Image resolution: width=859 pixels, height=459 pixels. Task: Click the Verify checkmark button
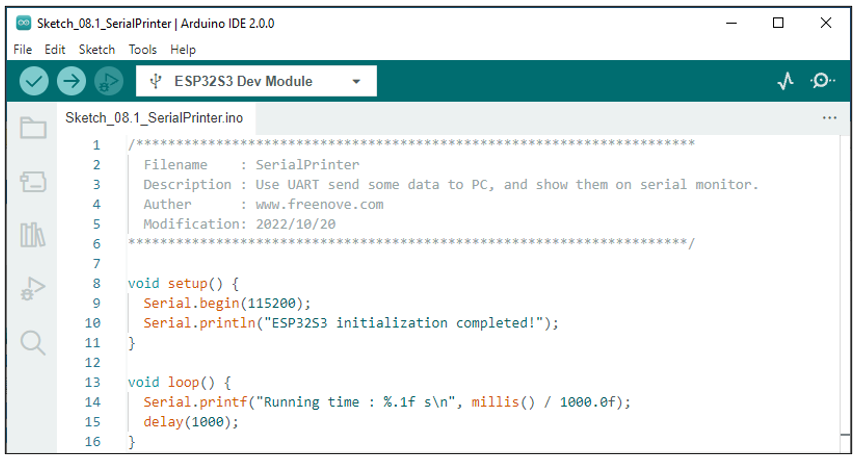coord(34,81)
